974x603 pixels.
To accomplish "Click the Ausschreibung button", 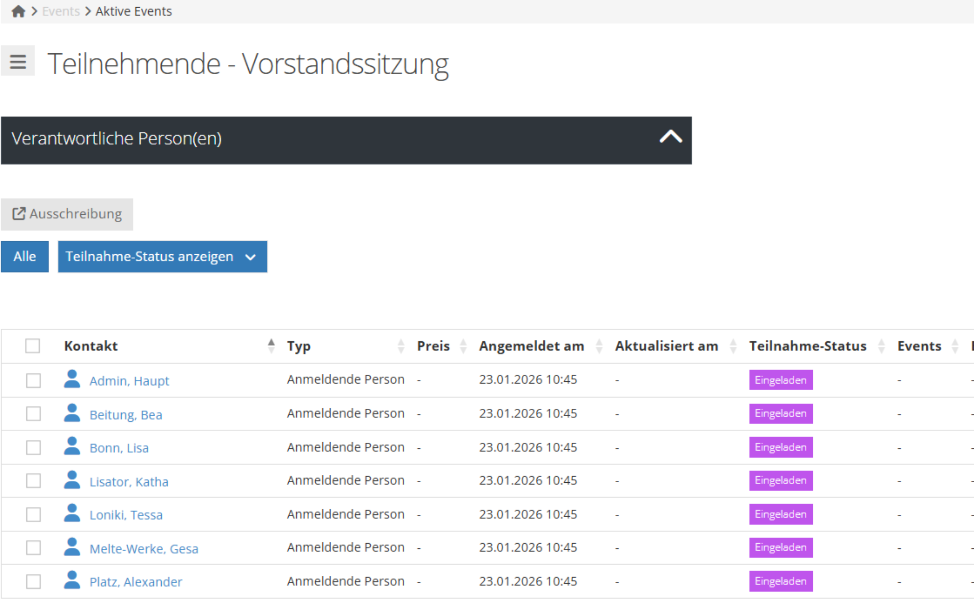I will (67, 214).
